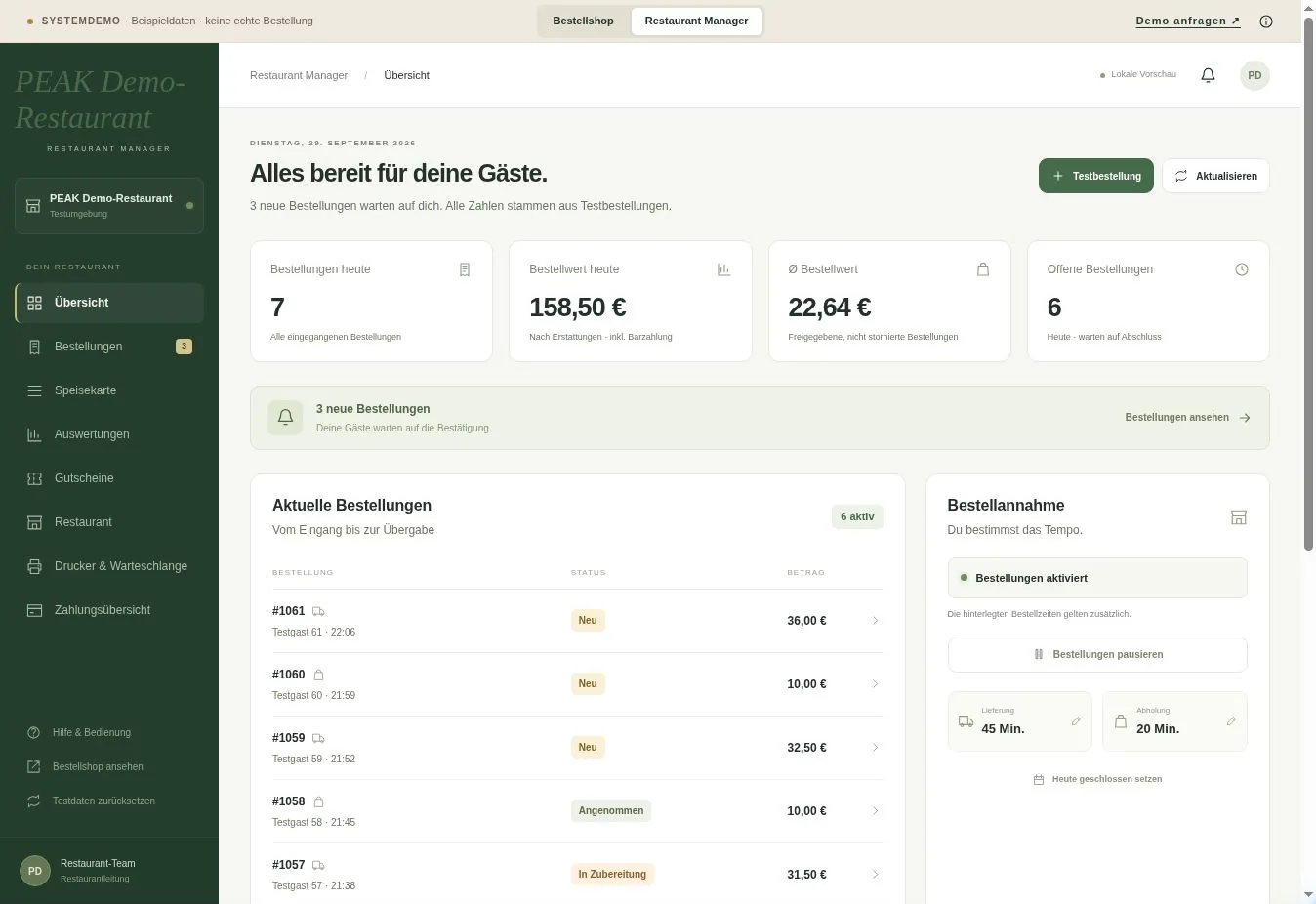Create a Testbestellung
Screen dimensions: 1316x904
coord(1096,176)
